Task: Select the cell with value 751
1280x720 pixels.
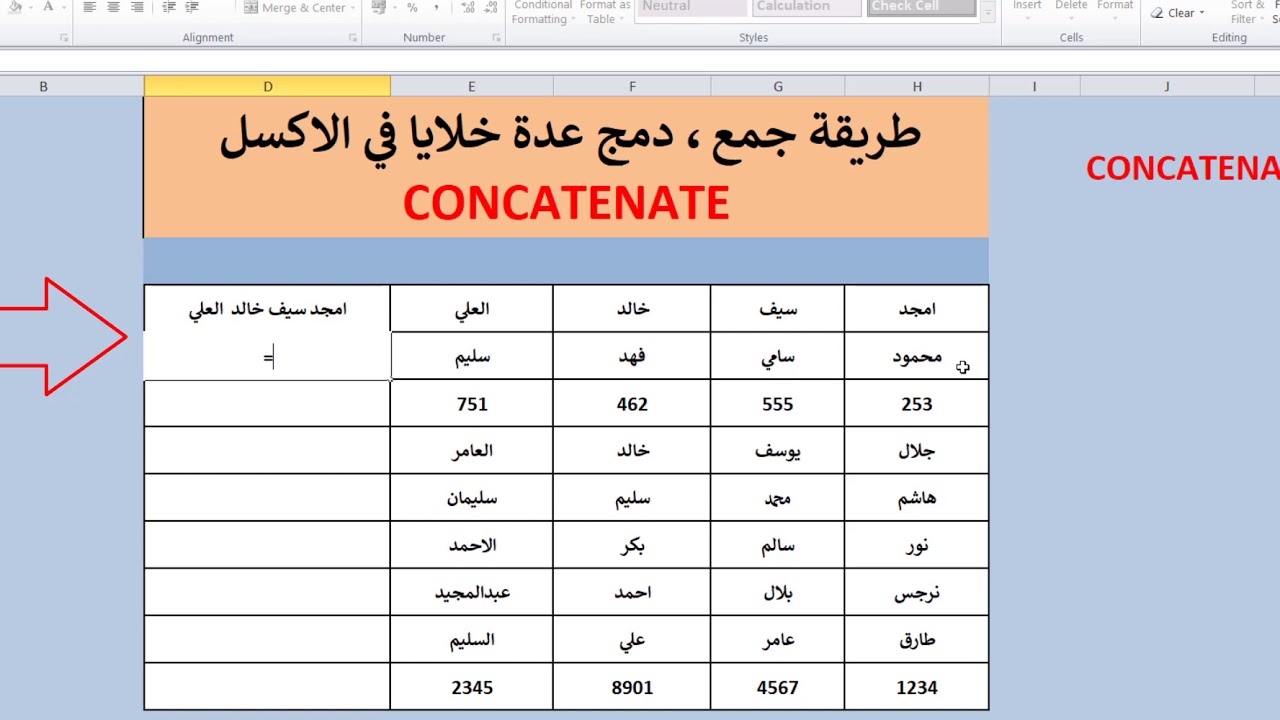Action: coord(471,404)
